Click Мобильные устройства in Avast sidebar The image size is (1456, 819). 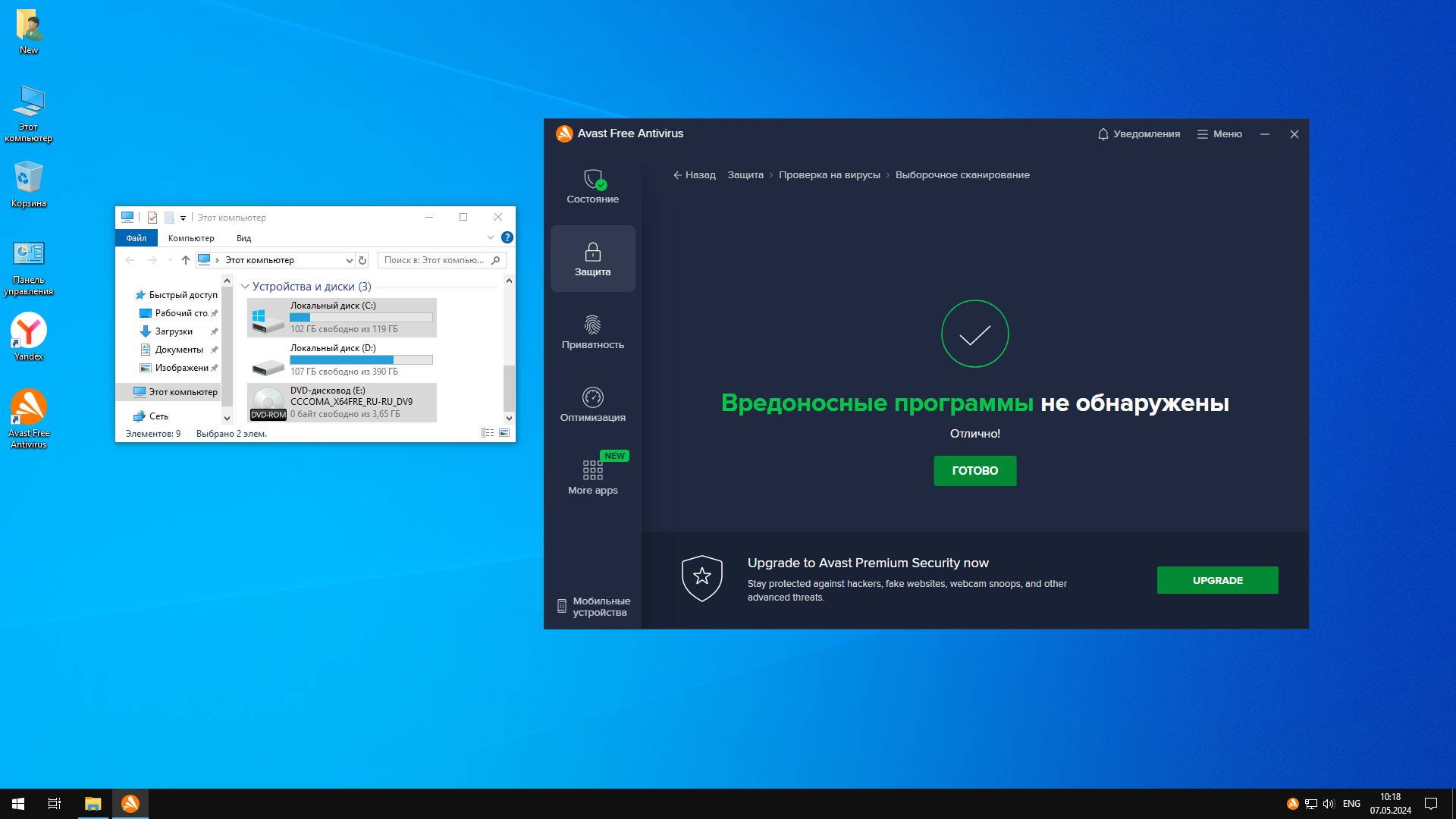tap(594, 607)
